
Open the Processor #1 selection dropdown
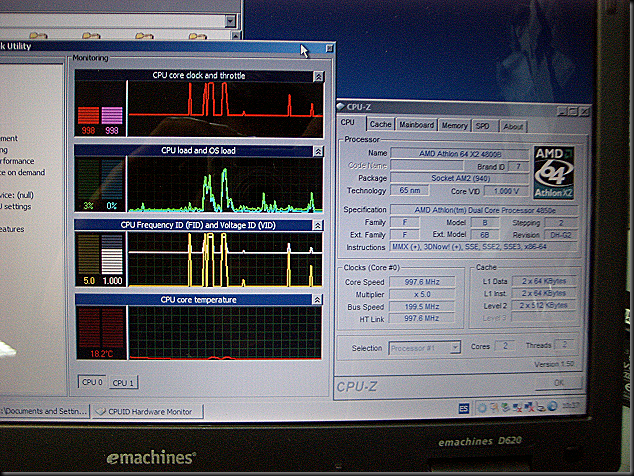point(455,347)
